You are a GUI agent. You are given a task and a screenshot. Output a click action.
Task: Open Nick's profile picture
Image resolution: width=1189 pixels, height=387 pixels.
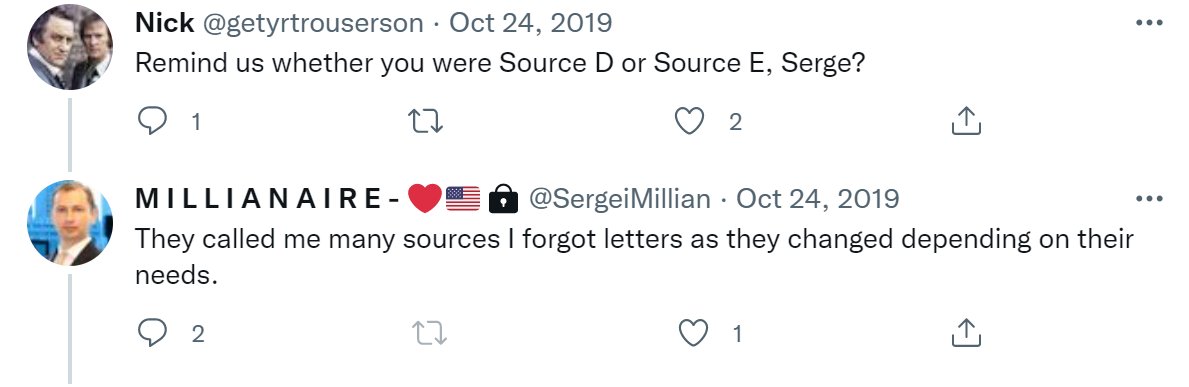70,47
